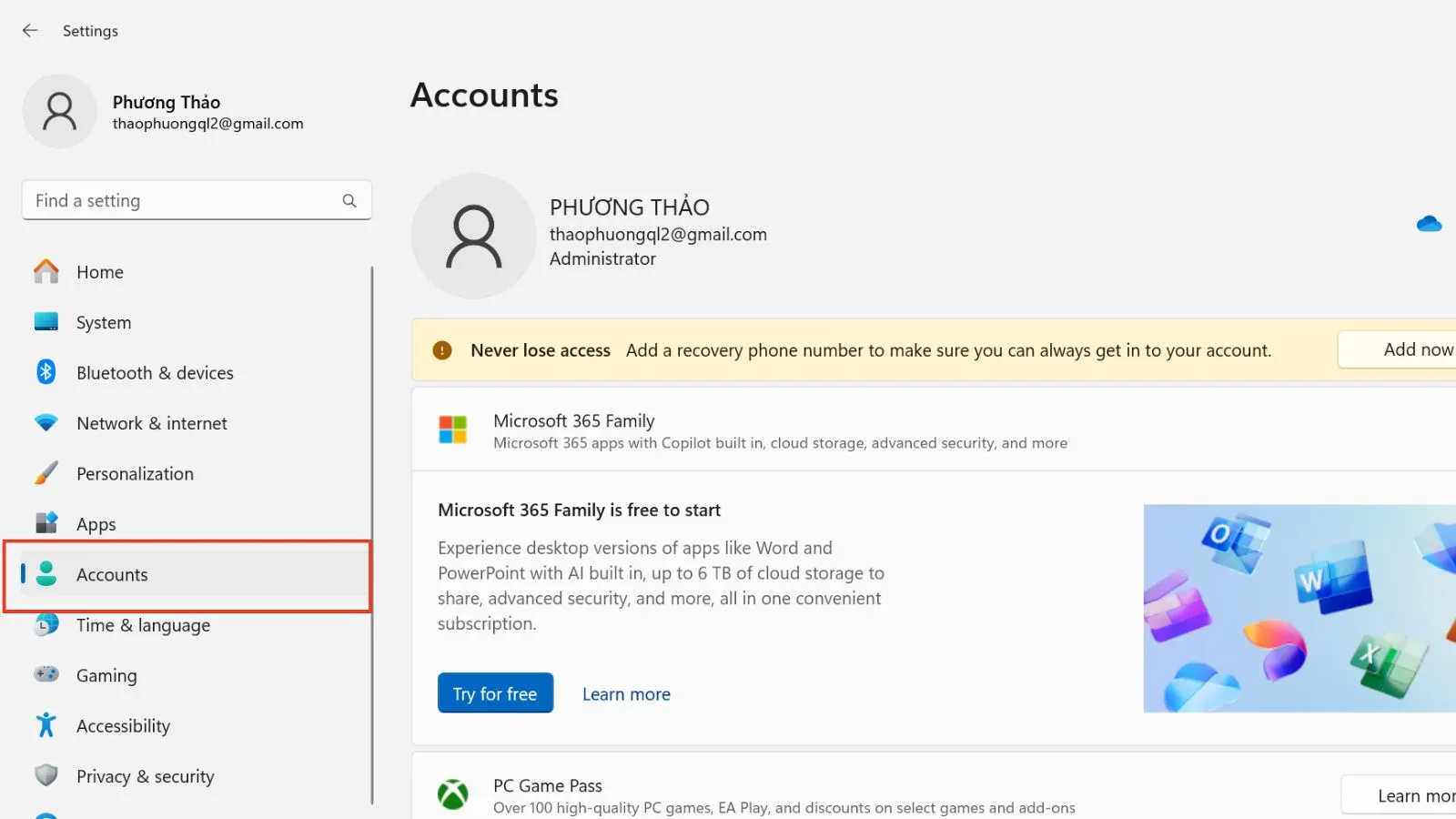
Task: Click the Personalization paintbrush icon
Action: pos(45,473)
